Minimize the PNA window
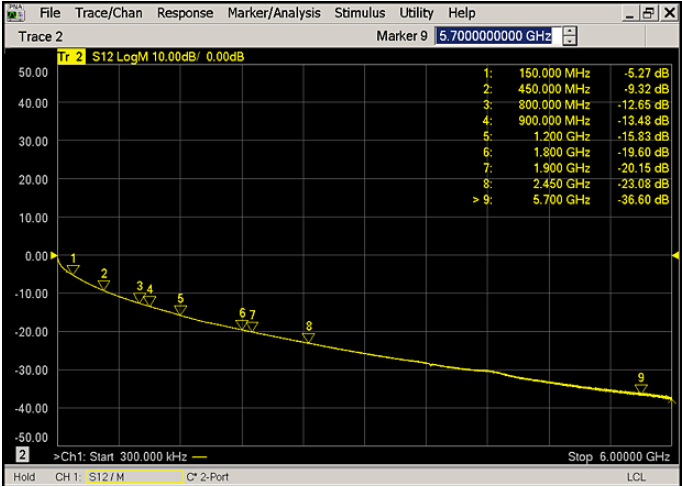682x487 pixels. [x=630, y=14]
